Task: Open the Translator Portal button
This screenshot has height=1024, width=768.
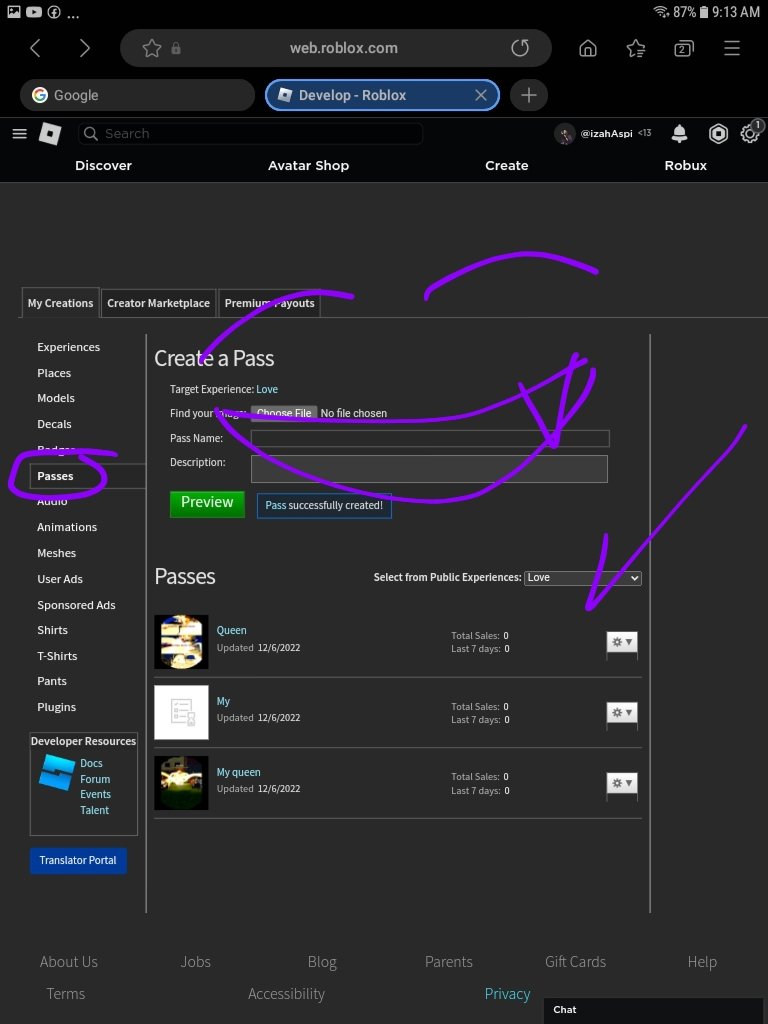Action: coord(78,861)
